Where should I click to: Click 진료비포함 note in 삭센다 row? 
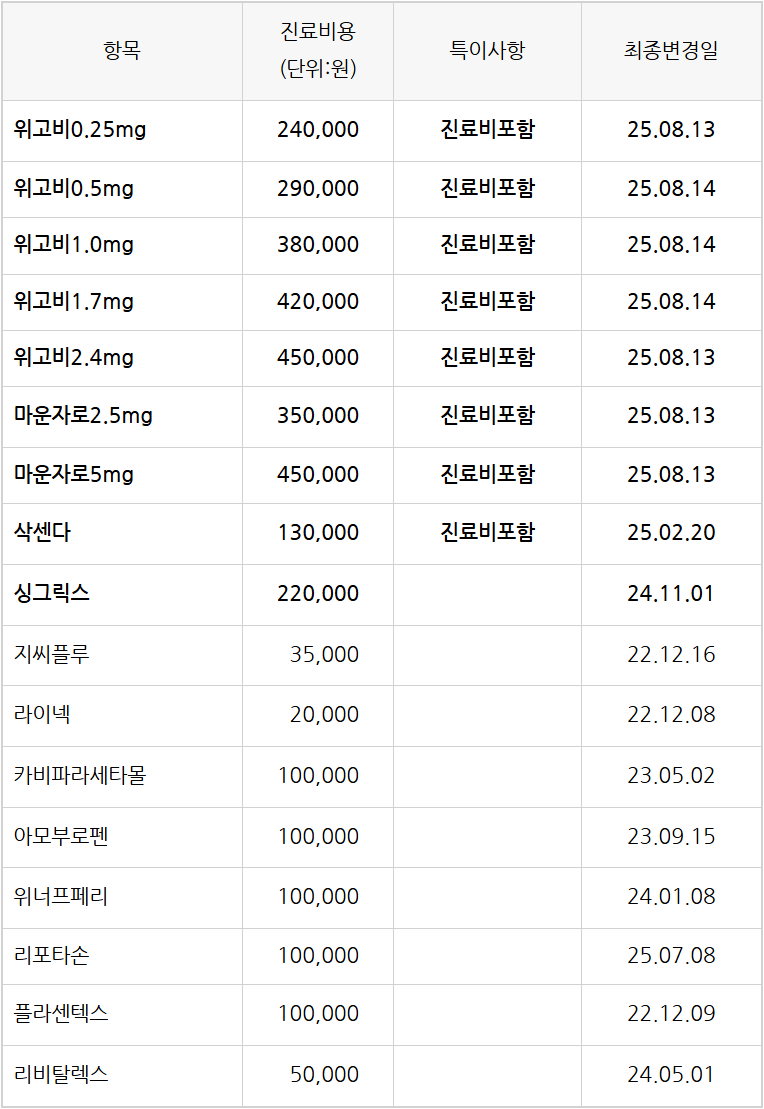tap(487, 532)
